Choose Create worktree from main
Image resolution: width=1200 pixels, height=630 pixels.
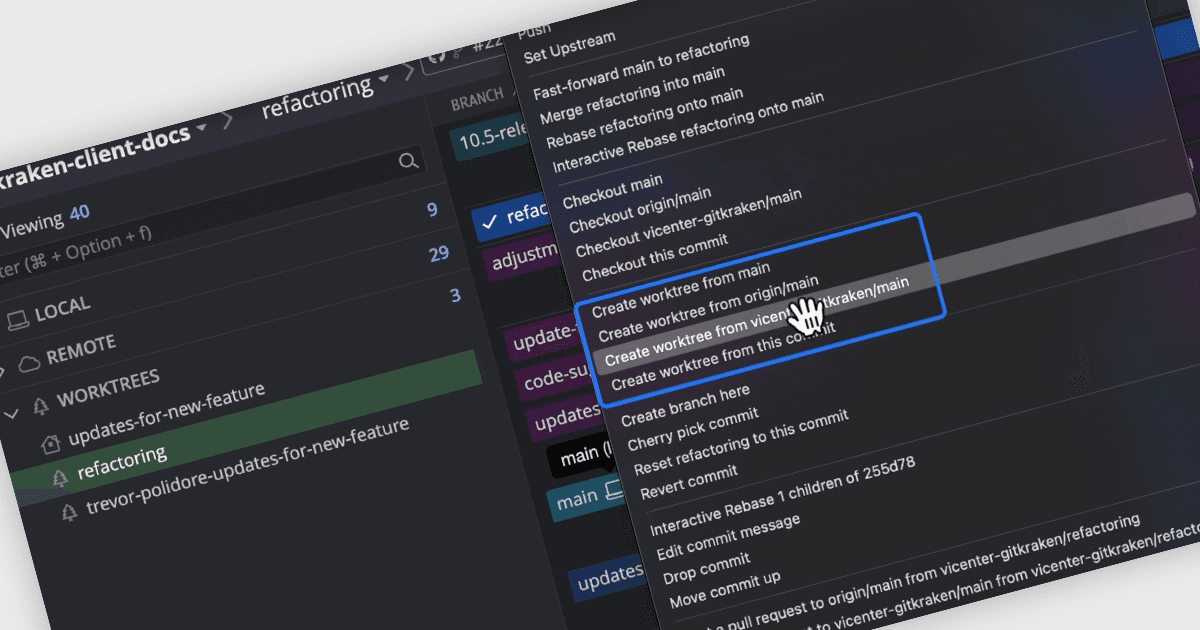pyautogui.click(x=680, y=290)
